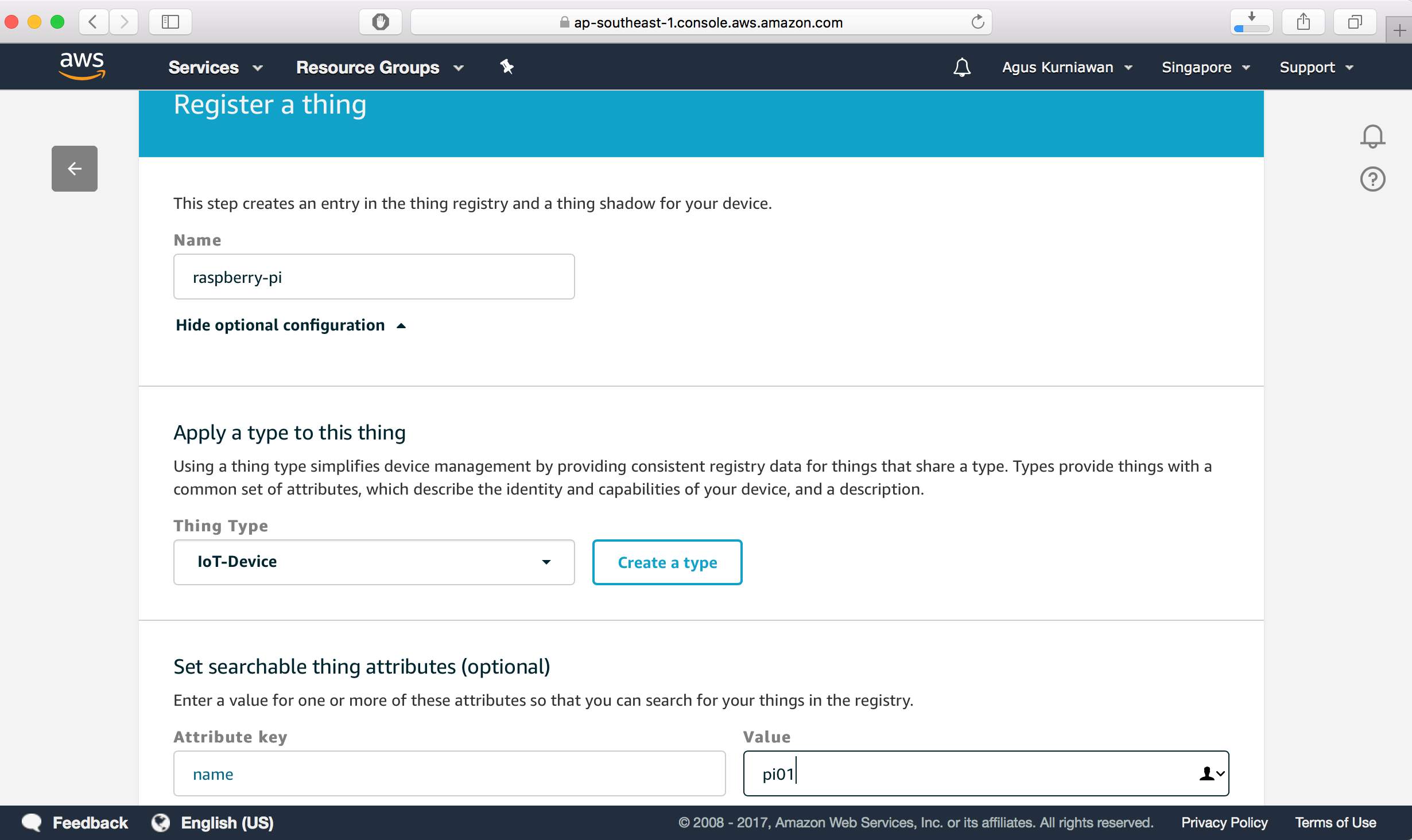The width and height of the screenshot is (1412, 840).
Task: Open the Terms of Use link
Action: (1336, 823)
